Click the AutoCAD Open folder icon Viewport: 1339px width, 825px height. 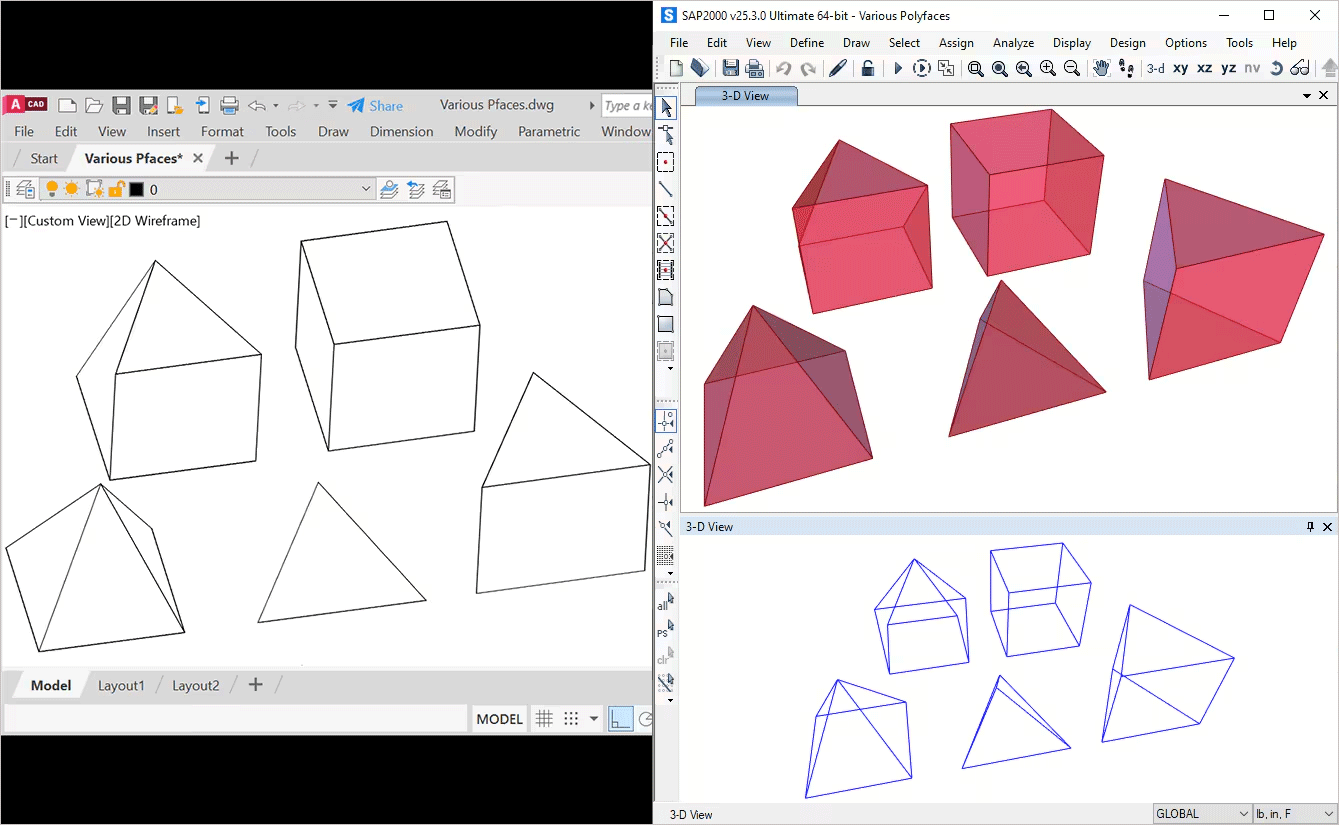pyautogui.click(x=94, y=105)
